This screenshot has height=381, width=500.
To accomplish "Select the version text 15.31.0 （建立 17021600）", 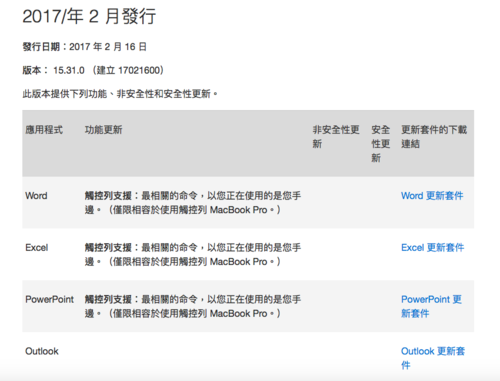I will 108,70.
